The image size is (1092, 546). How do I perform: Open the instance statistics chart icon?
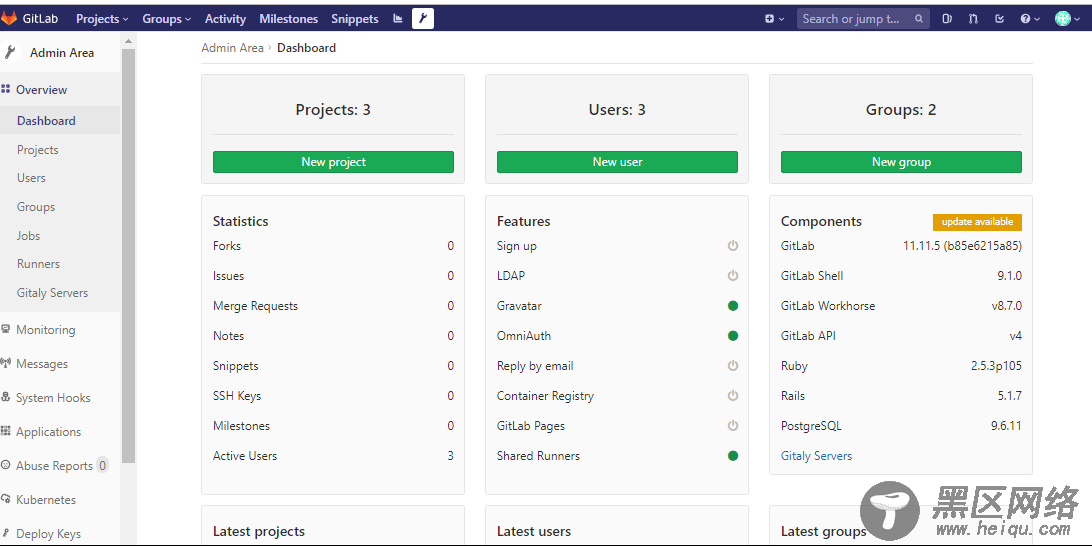point(398,19)
